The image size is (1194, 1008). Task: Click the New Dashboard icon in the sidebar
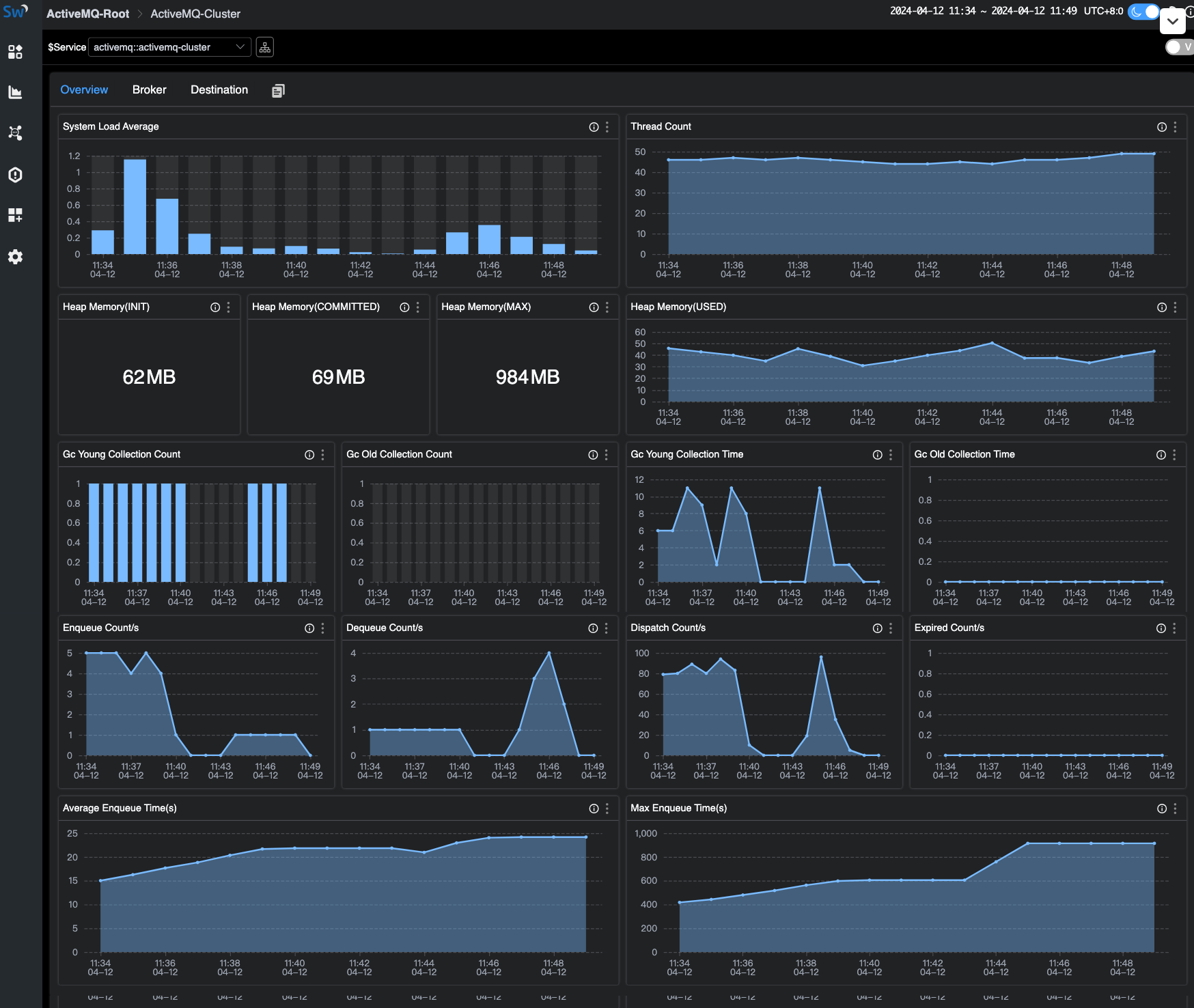coord(15,216)
